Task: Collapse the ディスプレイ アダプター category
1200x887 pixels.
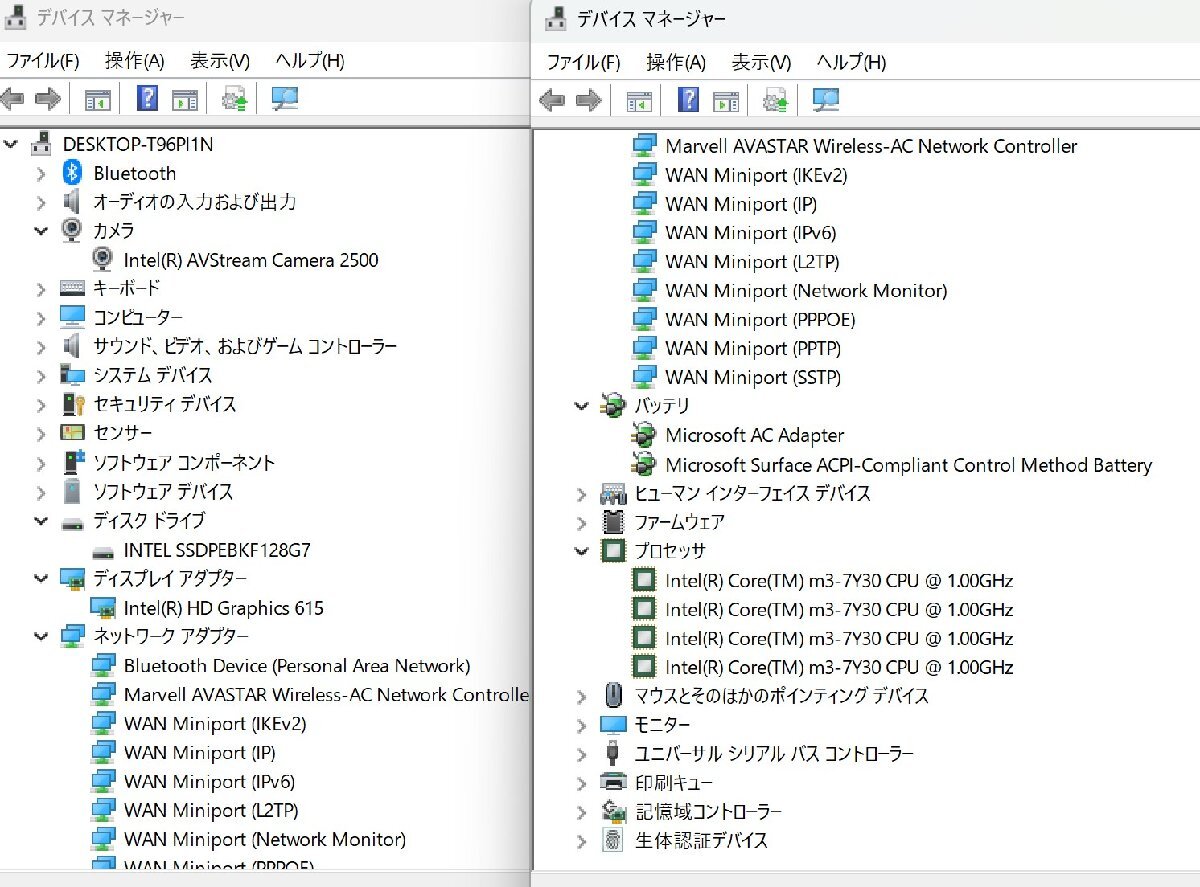Action: [41, 578]
